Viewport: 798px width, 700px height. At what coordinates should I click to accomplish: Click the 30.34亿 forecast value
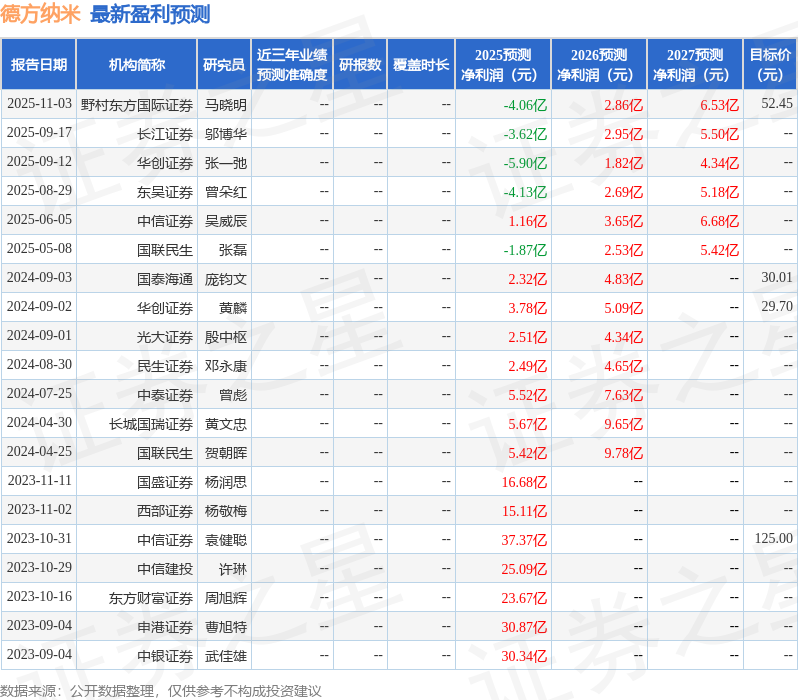(x=524, y=656)
